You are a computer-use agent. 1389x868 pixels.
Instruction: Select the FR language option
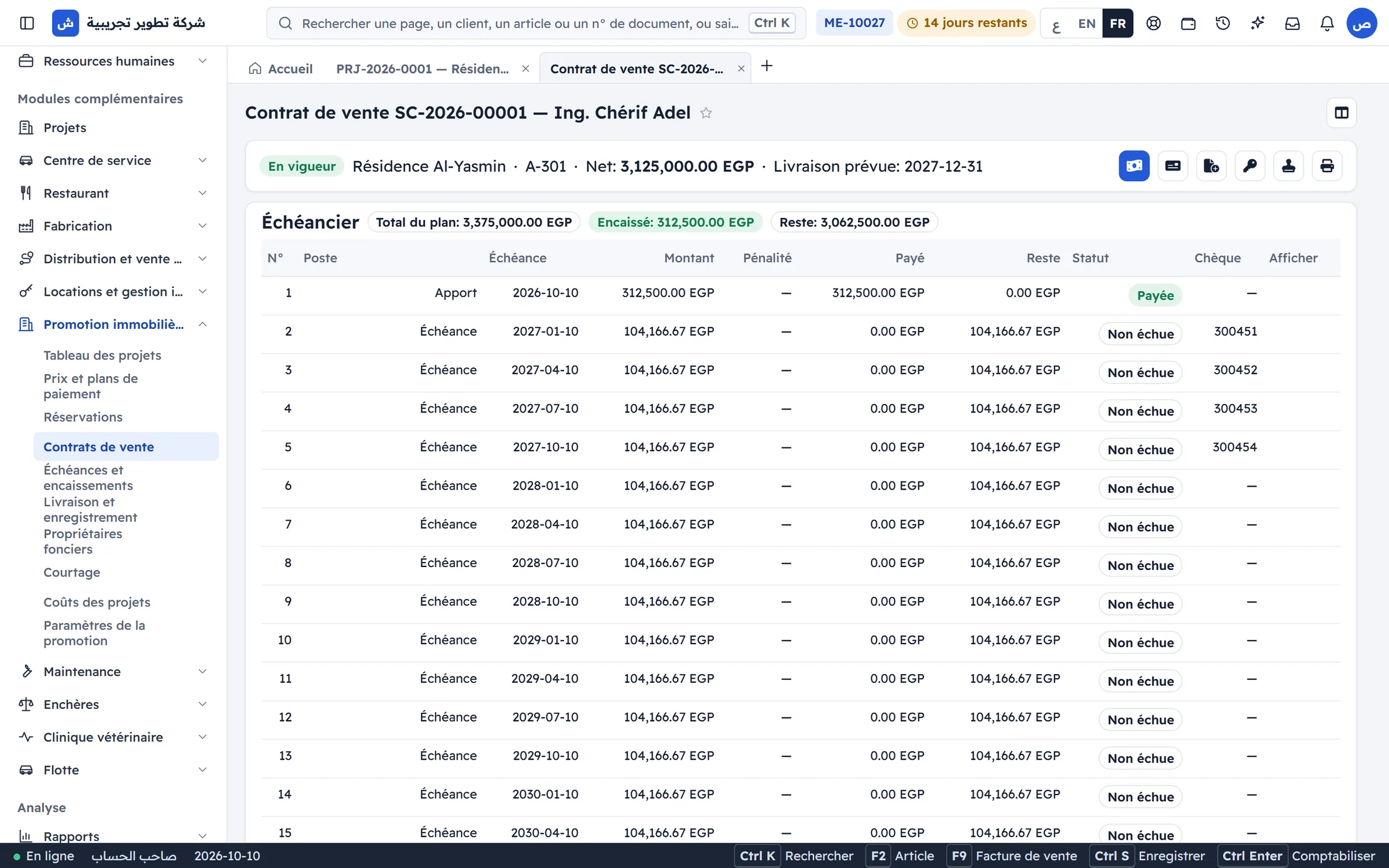[x=1118, y=23]
